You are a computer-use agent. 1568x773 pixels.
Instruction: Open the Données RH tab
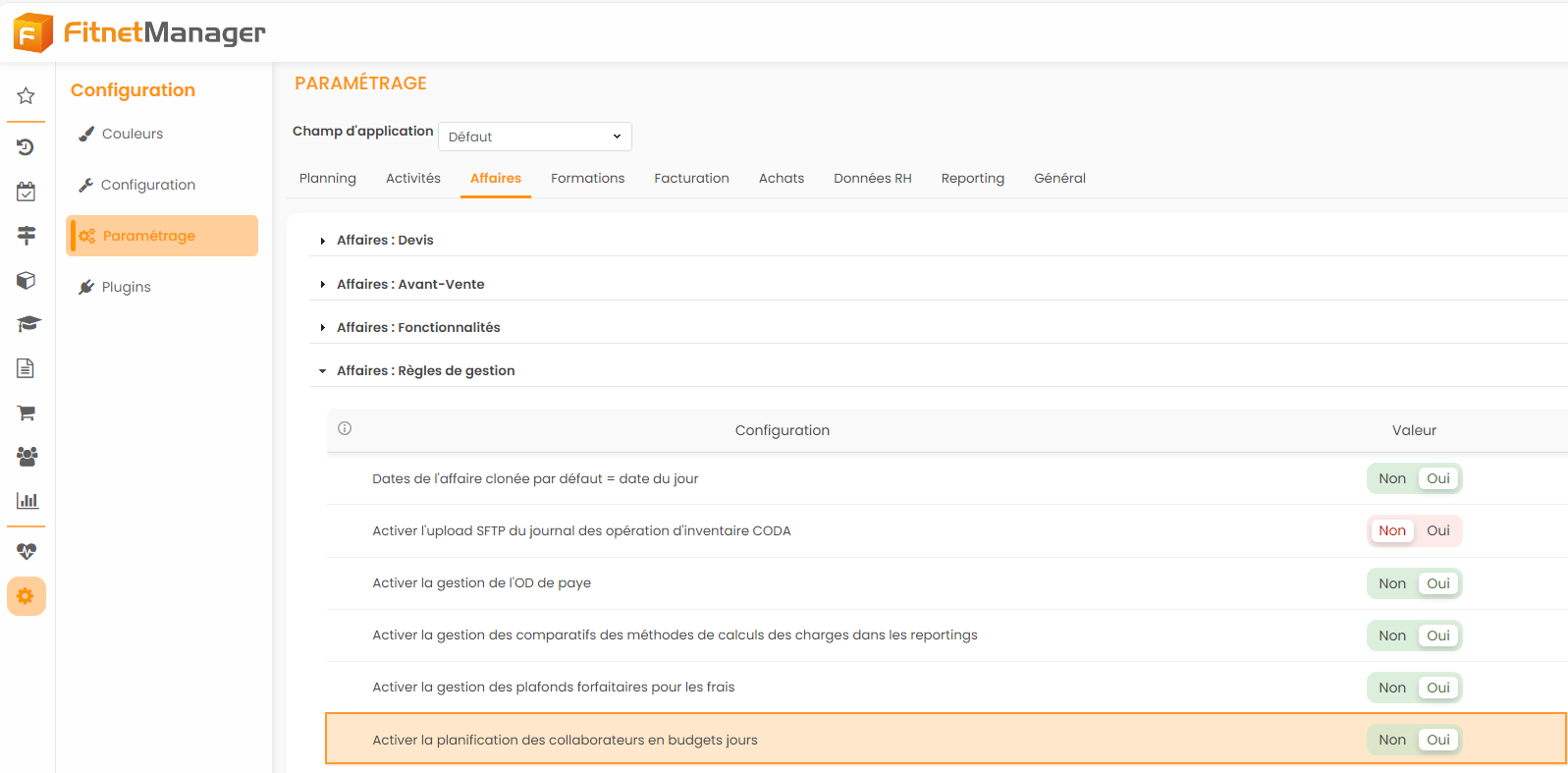tap(872, 179)
